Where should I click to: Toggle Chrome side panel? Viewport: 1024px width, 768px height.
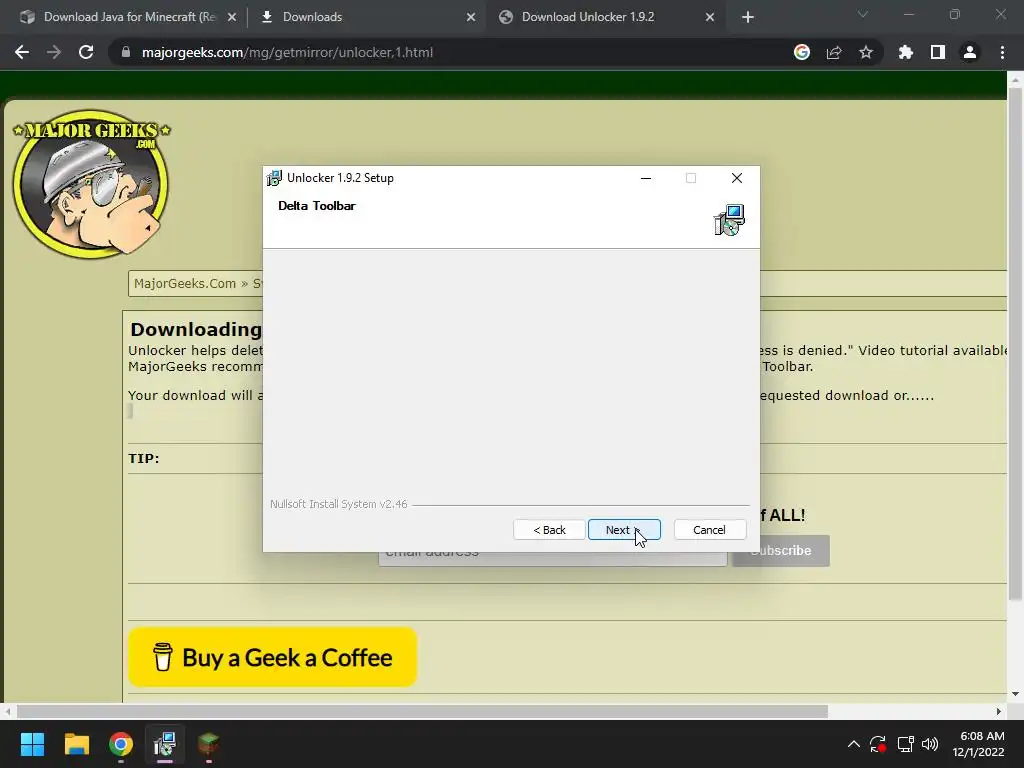tap(938, 52)
